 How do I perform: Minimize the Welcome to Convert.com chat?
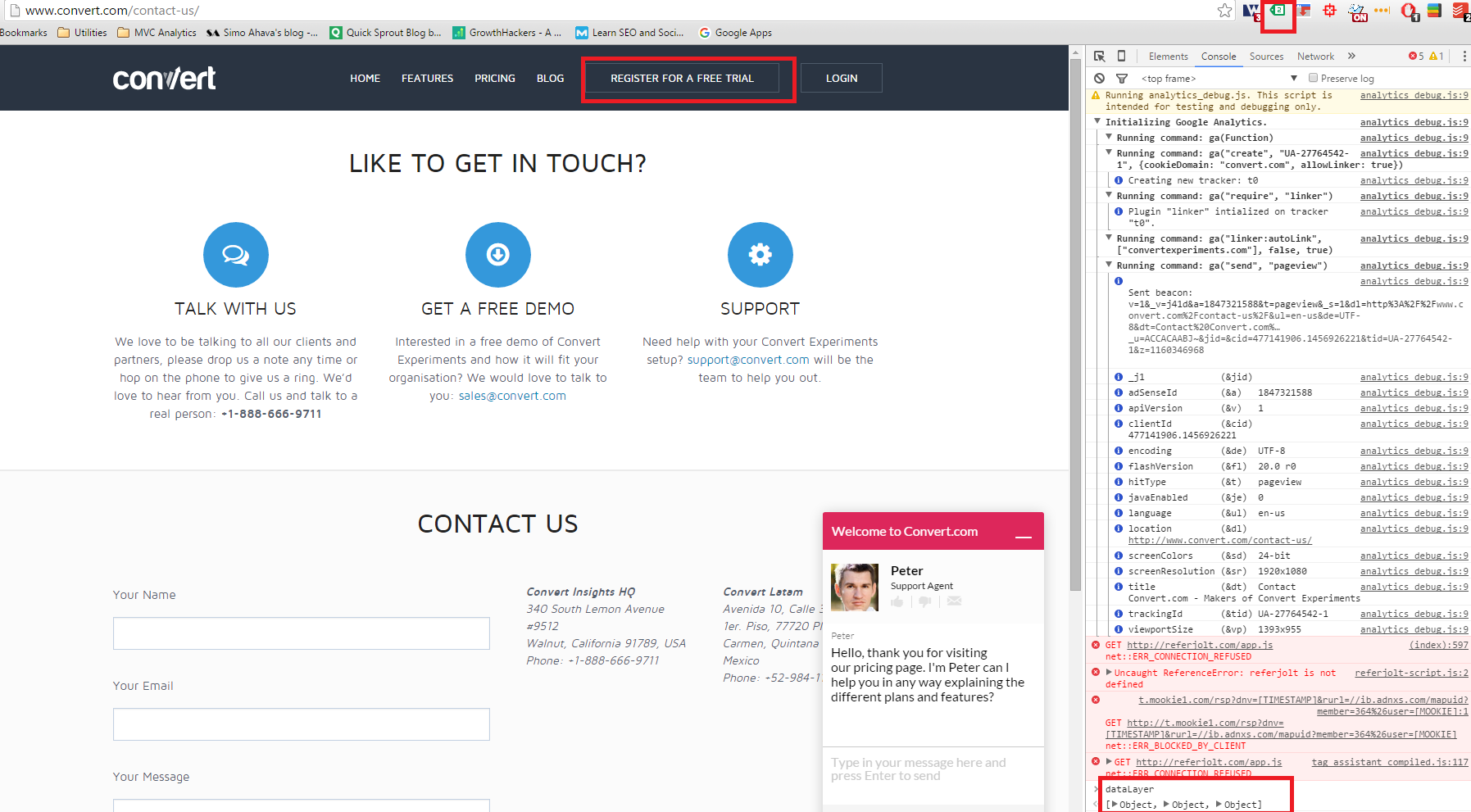point(1024,536)
